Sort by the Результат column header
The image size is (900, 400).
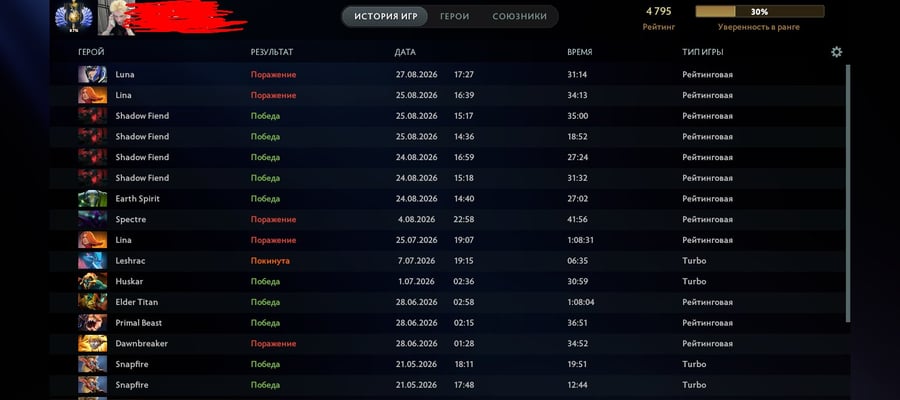[271, 52]
